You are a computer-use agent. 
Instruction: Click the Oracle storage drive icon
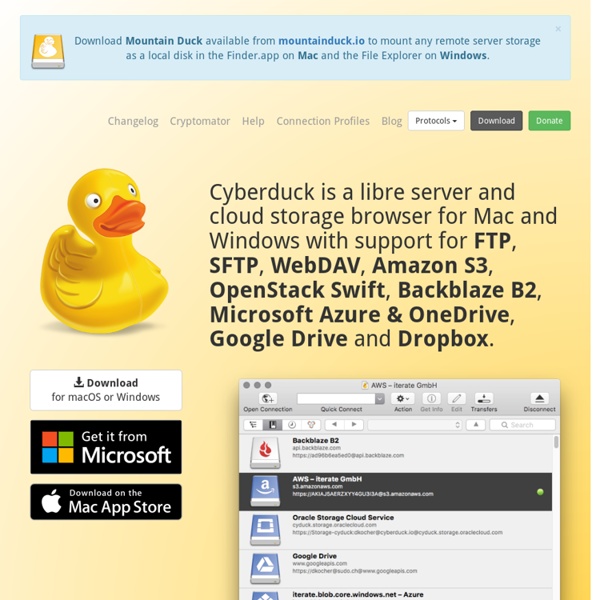click(x=265, y=530)
